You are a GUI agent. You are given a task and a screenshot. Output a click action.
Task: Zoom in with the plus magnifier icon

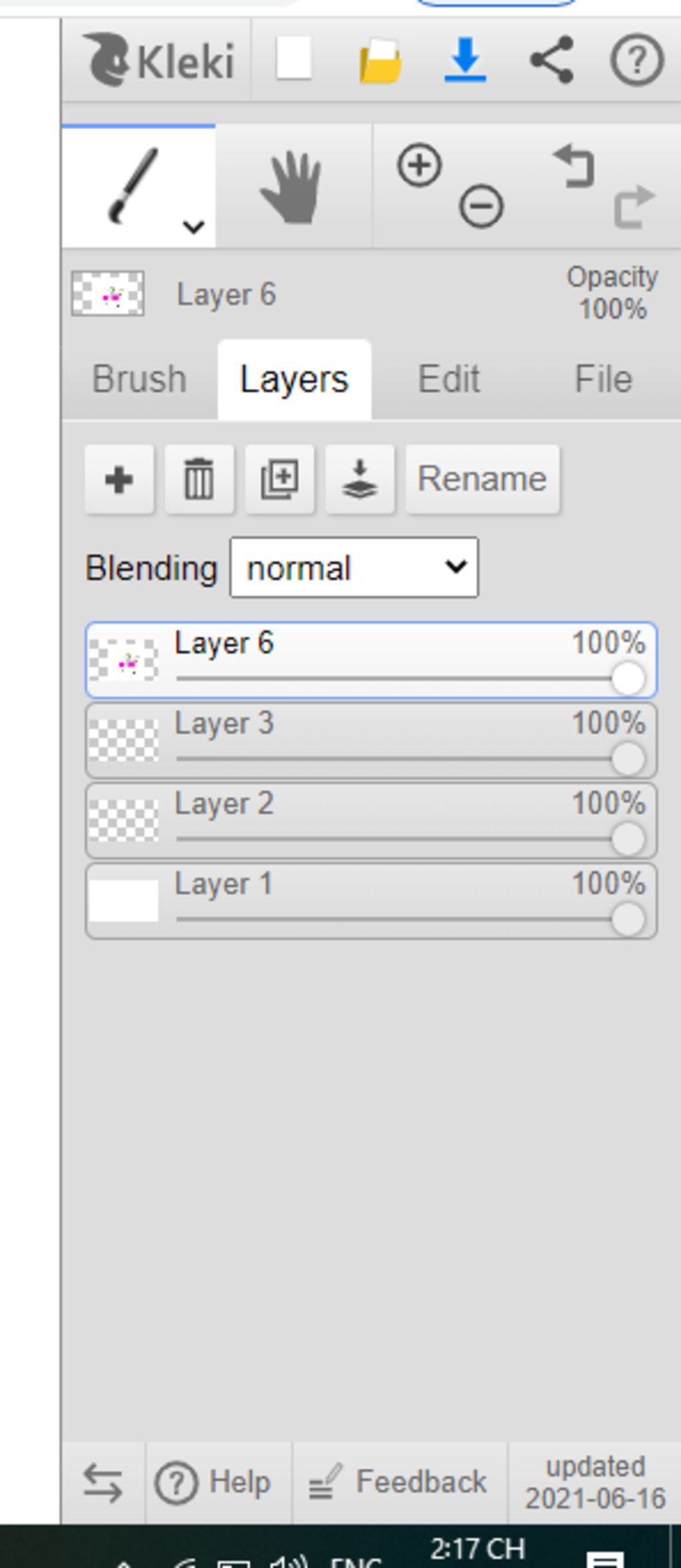pos(419,165)
